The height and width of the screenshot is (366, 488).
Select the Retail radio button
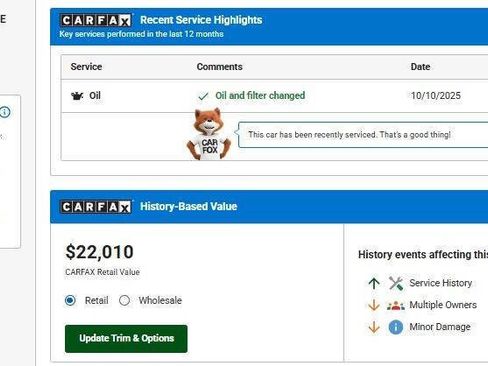tap(70, 301)
